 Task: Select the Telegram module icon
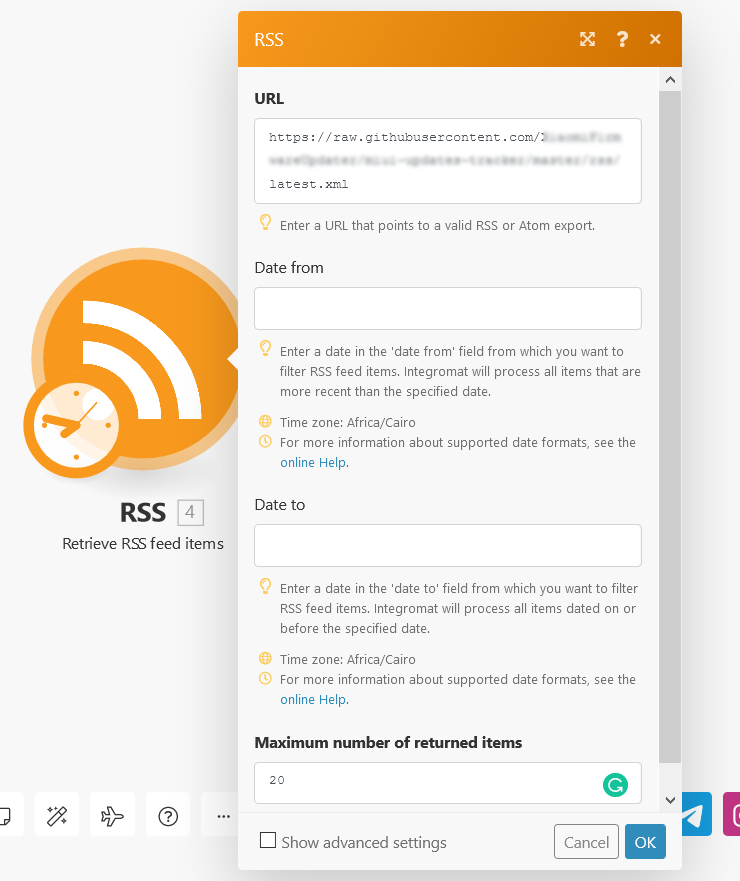click(697, 814)
